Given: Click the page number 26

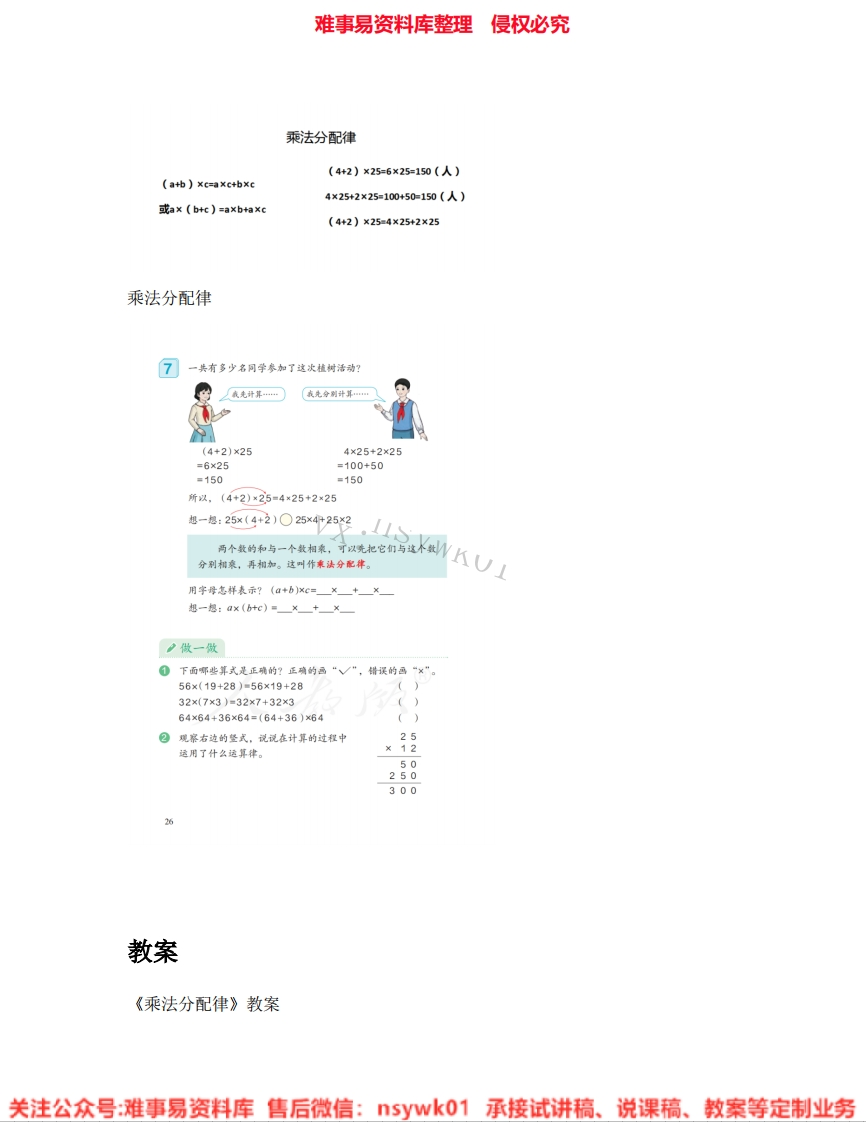Looking at the screenshot, I should click(169, 820).
